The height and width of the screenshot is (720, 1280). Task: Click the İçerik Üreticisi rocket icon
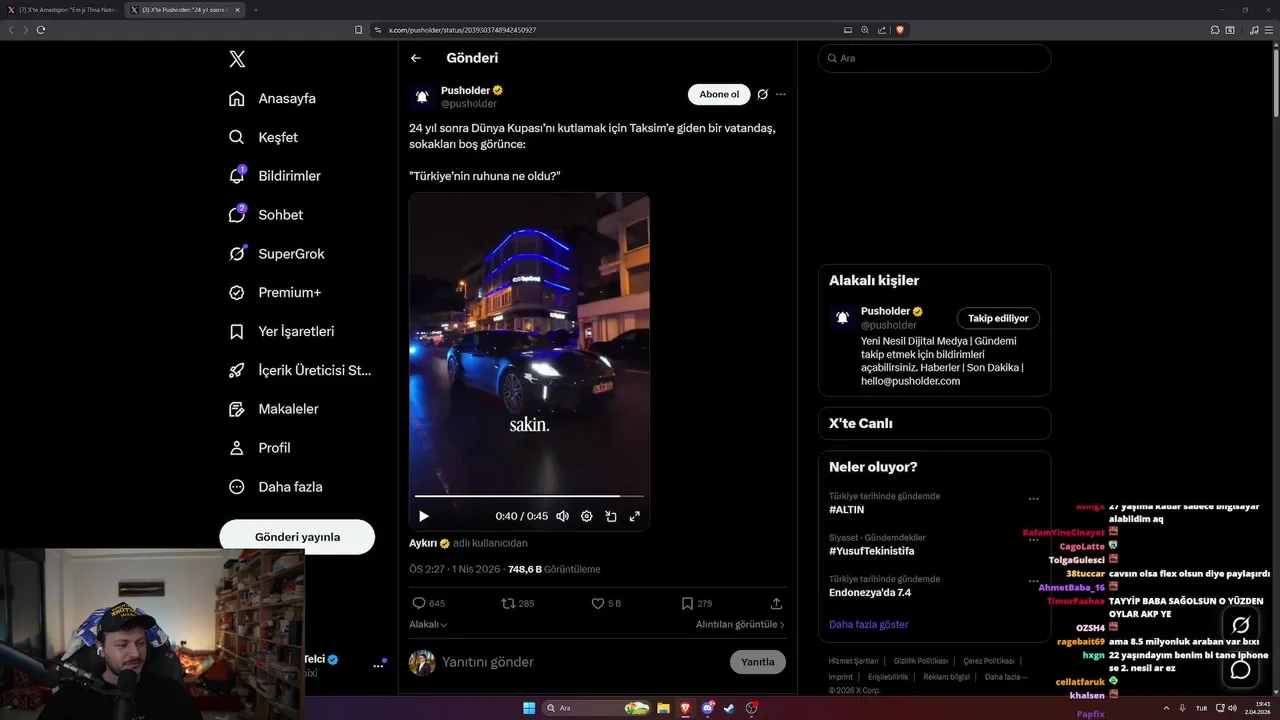(237, 370)
